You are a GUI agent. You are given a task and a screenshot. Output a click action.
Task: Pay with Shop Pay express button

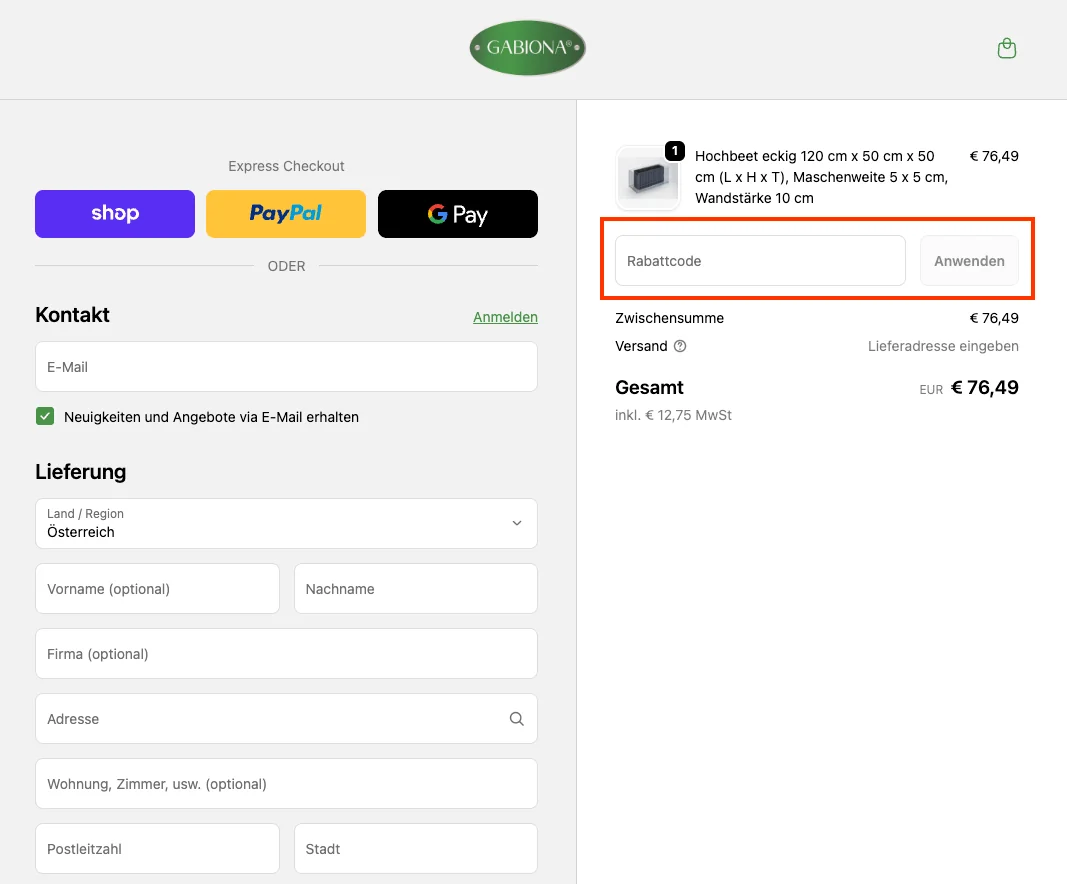click(115, 214)
